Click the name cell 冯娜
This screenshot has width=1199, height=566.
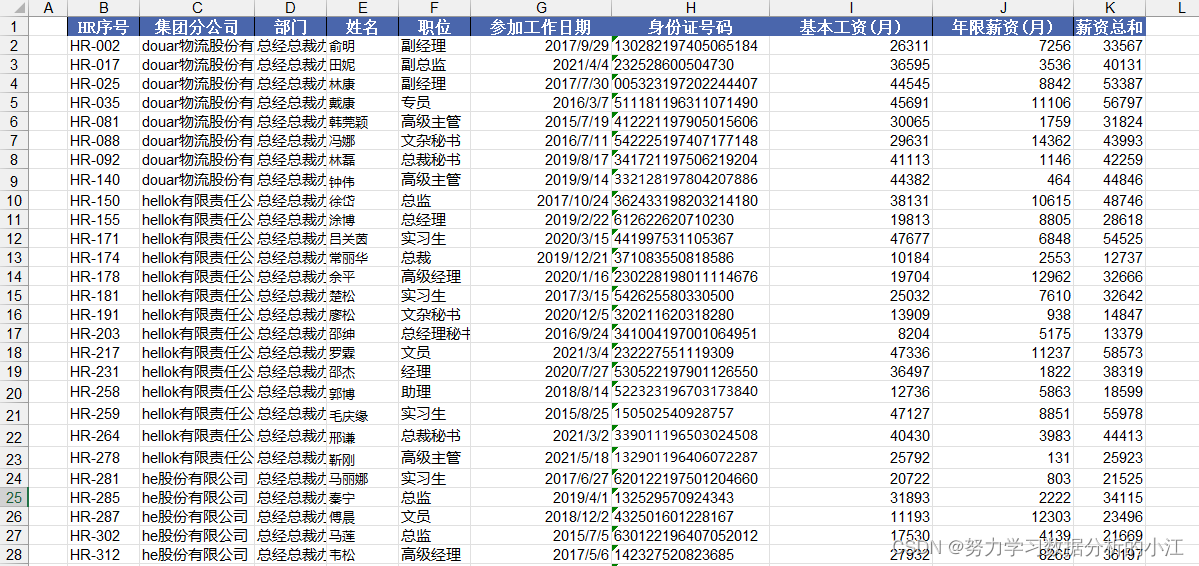(x=362, y=141)
